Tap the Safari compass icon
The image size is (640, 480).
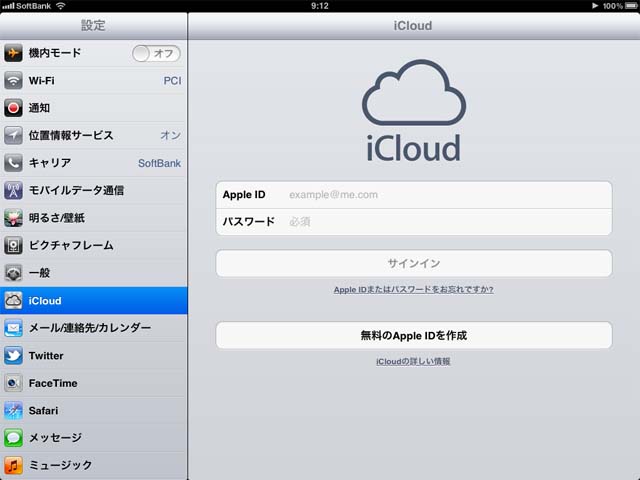pyautogui.click(x=13, y=410)
